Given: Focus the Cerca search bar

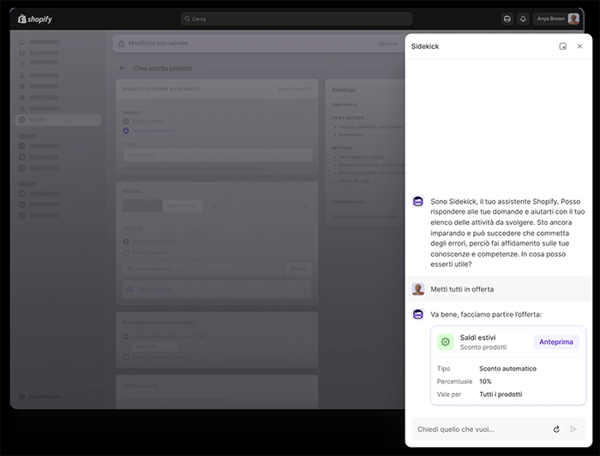Looking at the screenshot, I should click(297, 19).
